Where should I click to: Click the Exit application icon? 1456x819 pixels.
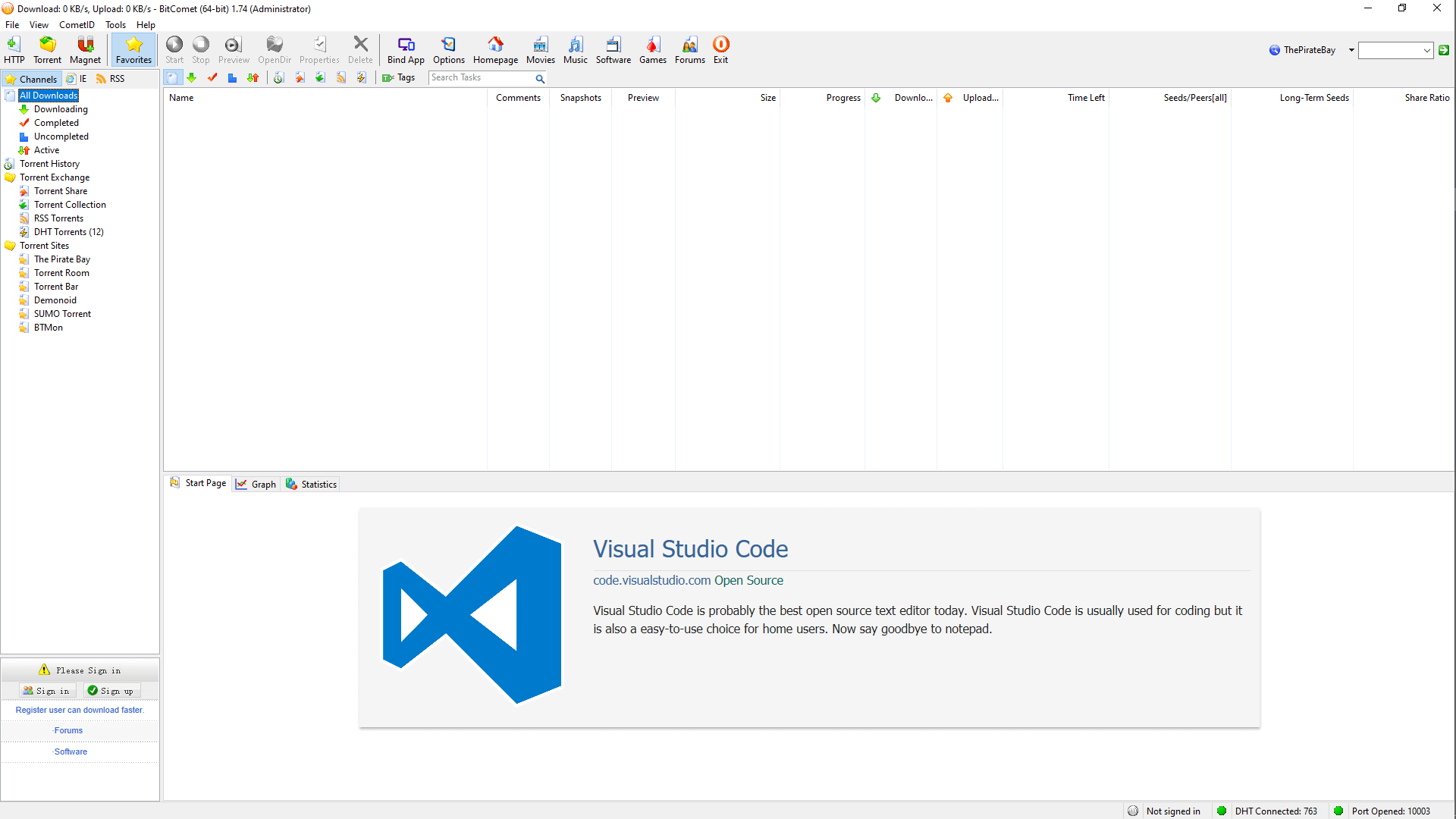[x=721, y=44]
